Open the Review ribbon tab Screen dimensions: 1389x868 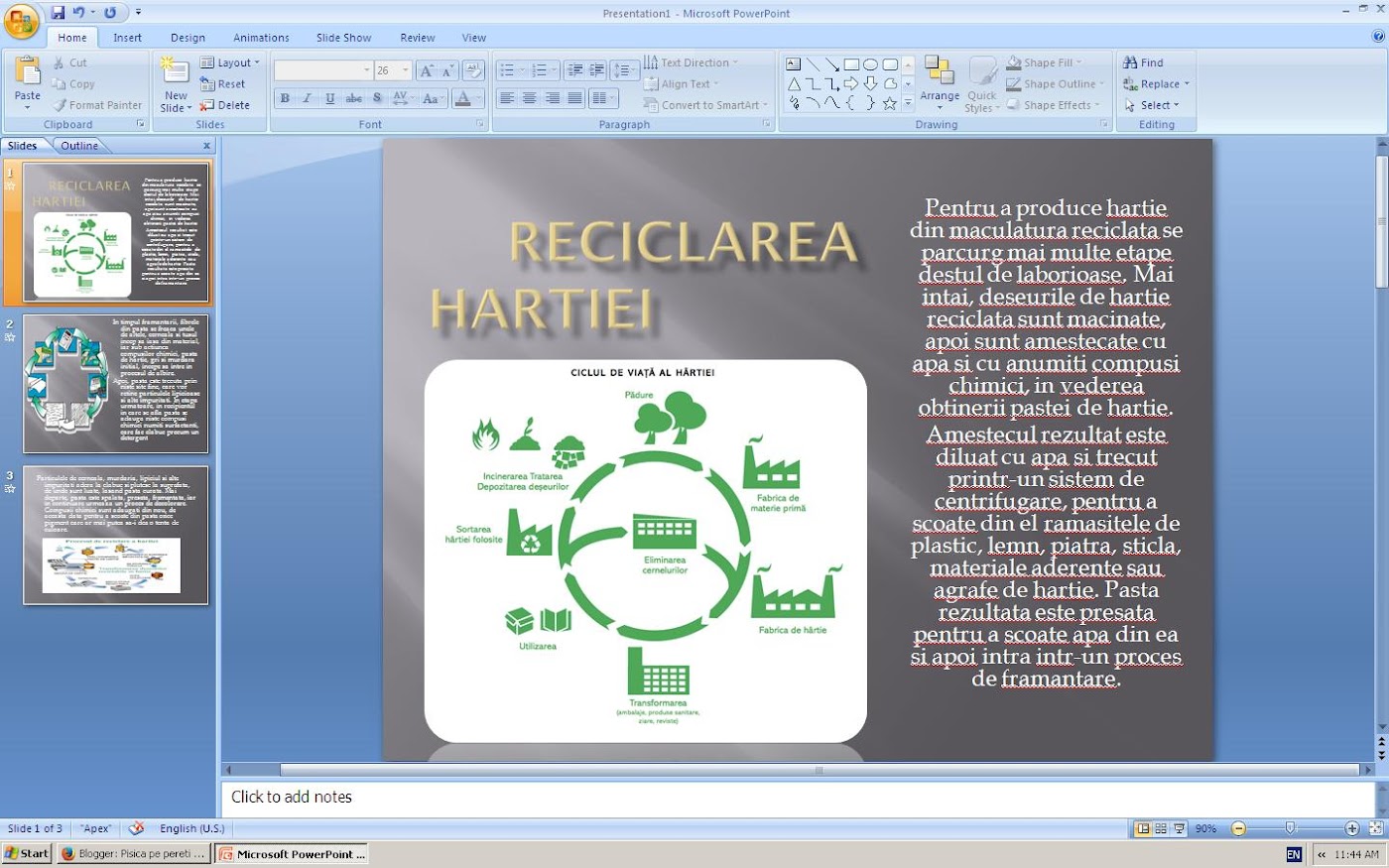point(418,38)
